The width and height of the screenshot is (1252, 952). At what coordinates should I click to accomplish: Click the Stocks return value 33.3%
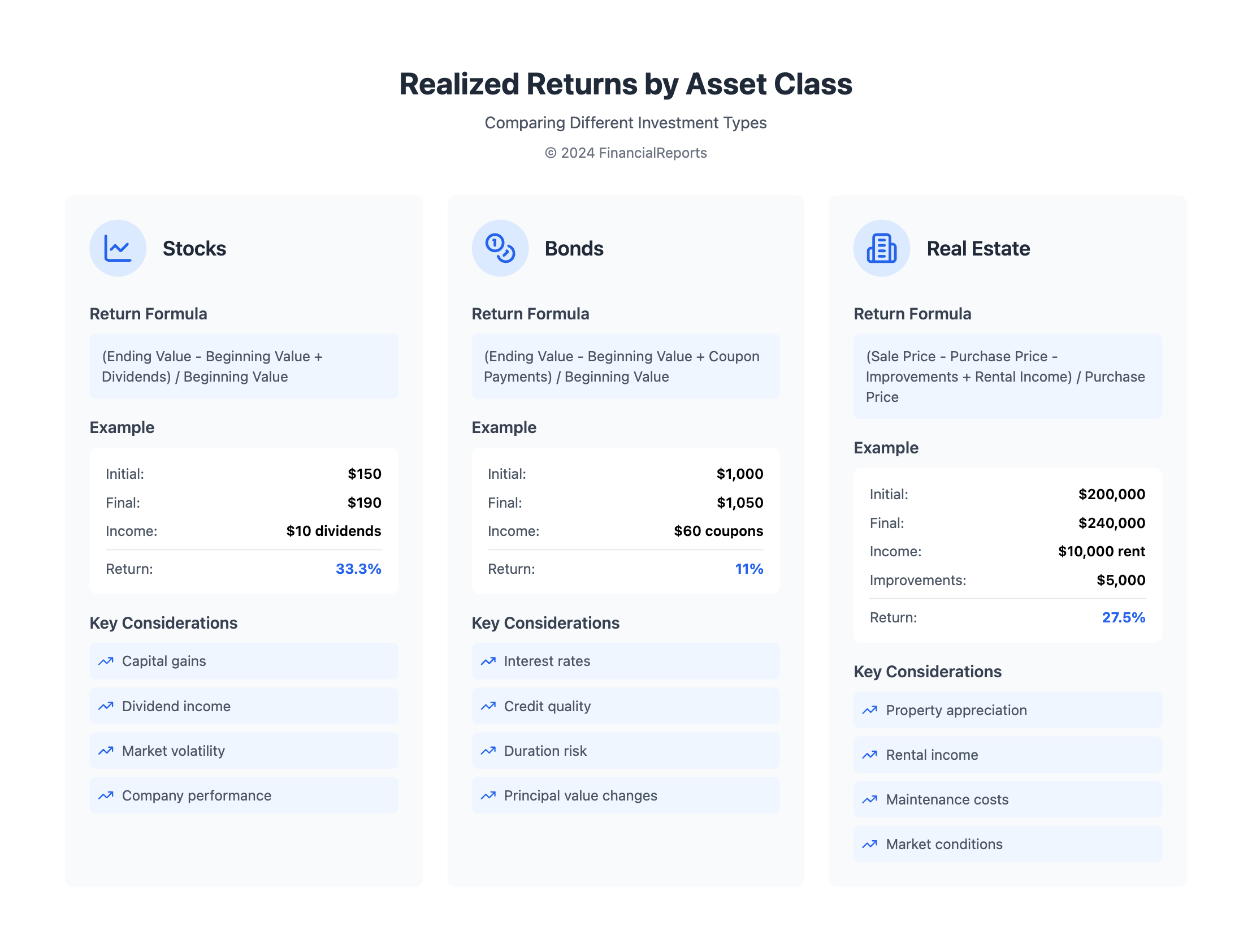(358, 569)
